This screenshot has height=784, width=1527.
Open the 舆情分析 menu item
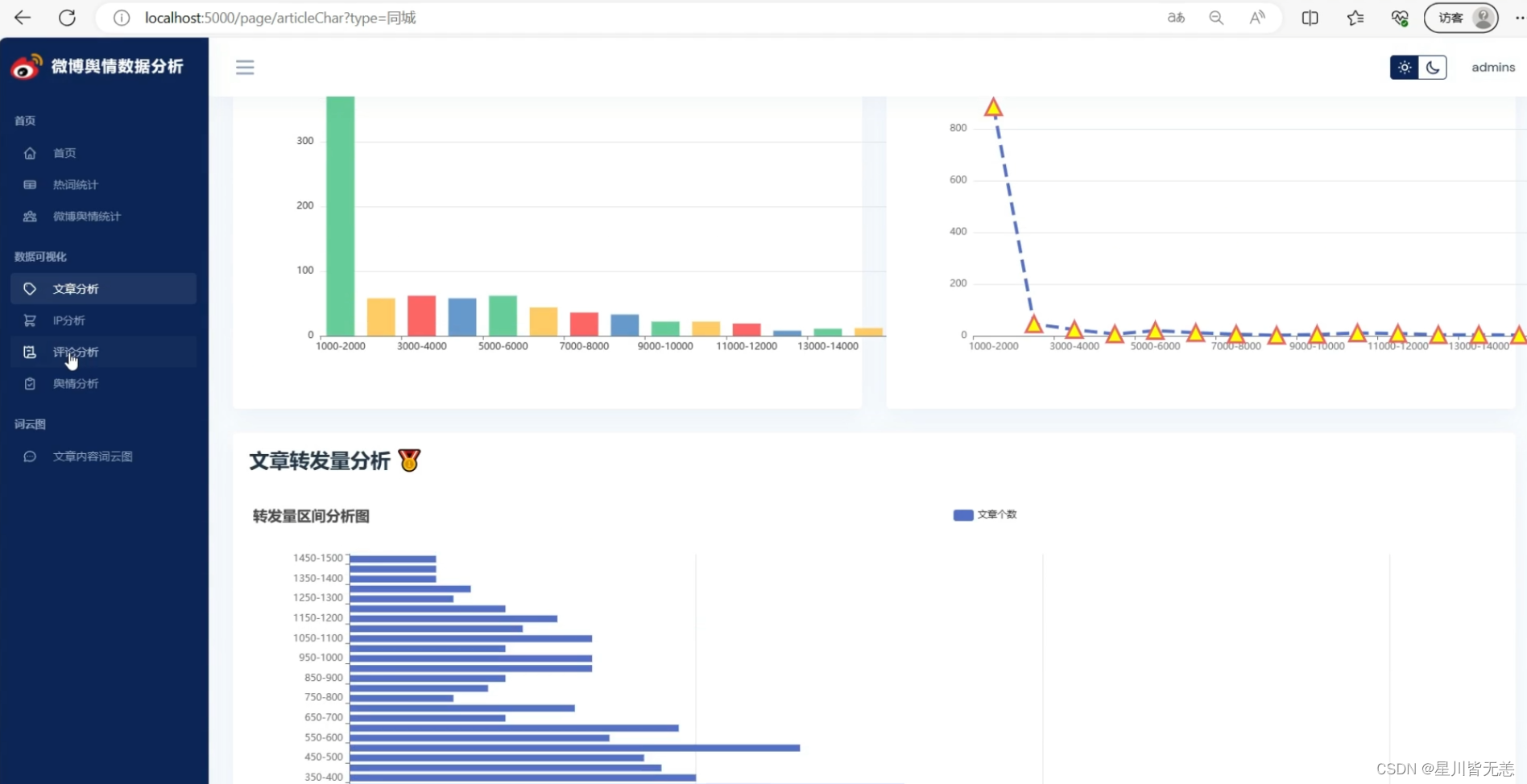point(76,384)
